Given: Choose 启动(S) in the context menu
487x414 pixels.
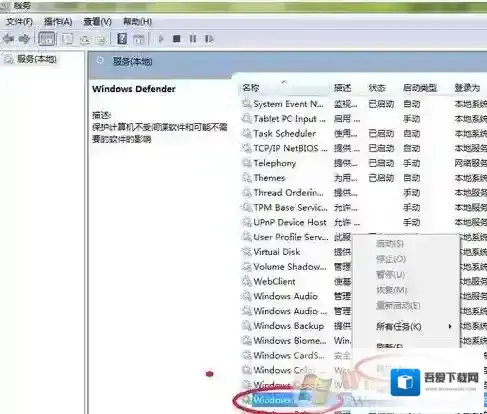Looking at the screenshot, I should coord(389,244).
